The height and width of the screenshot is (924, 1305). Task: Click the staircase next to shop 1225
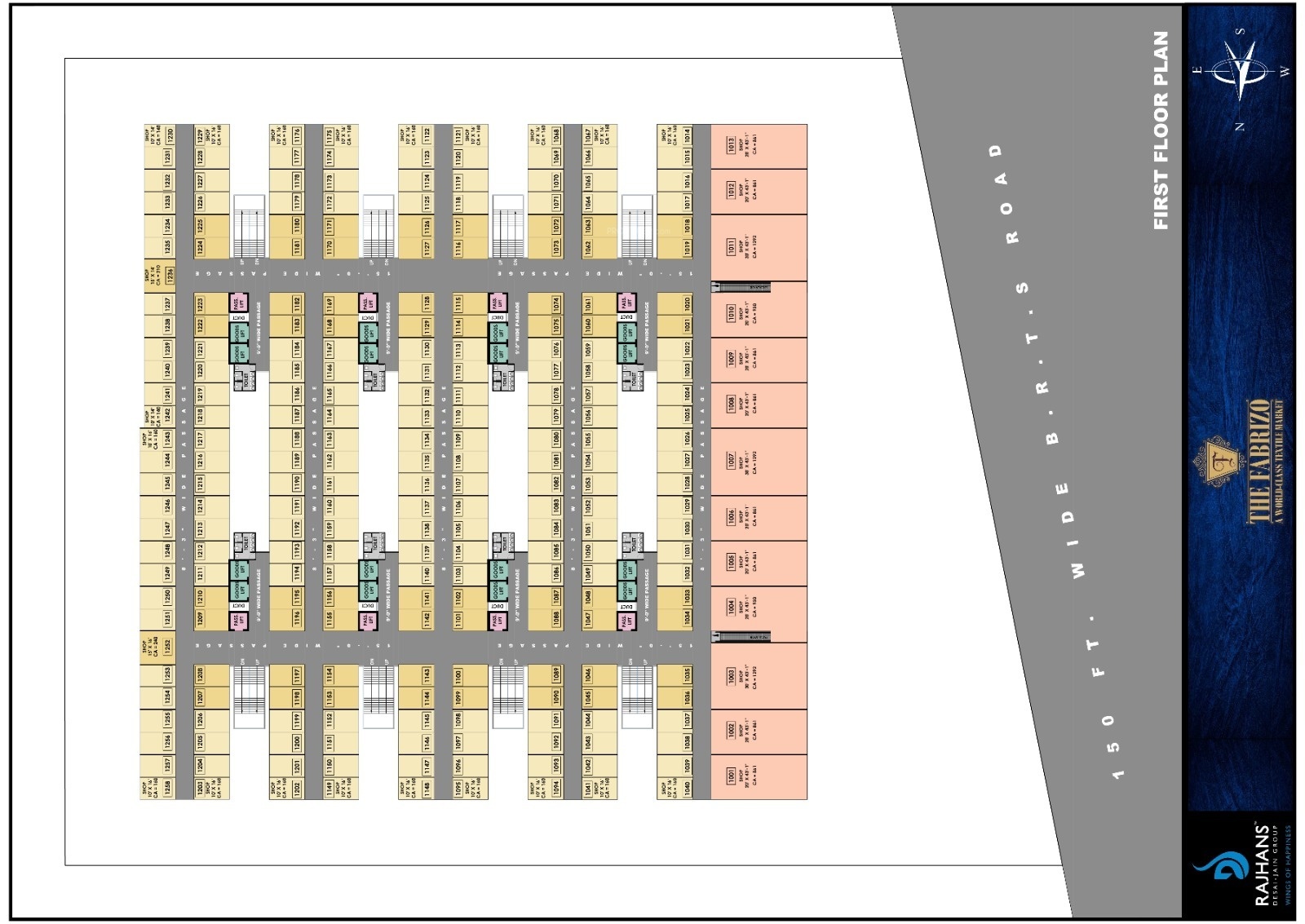tap(249, 226)
